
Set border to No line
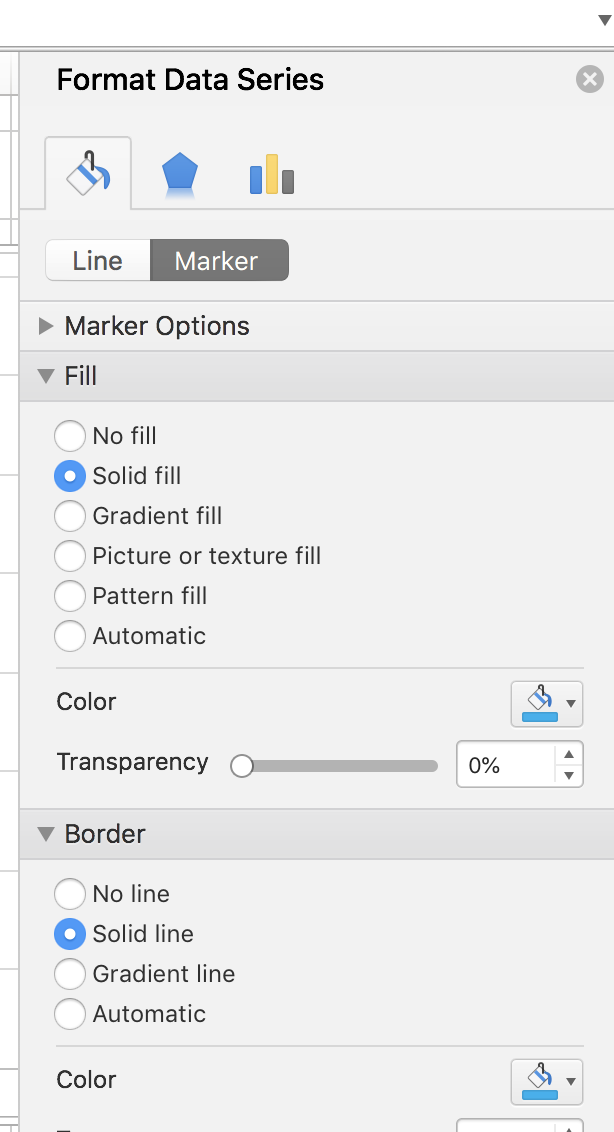coord(70,894)
